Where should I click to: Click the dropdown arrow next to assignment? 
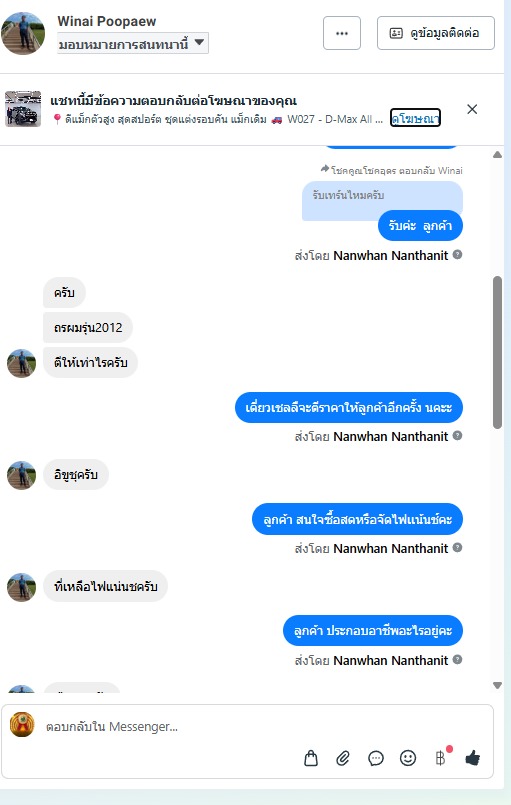pos(199,42)
